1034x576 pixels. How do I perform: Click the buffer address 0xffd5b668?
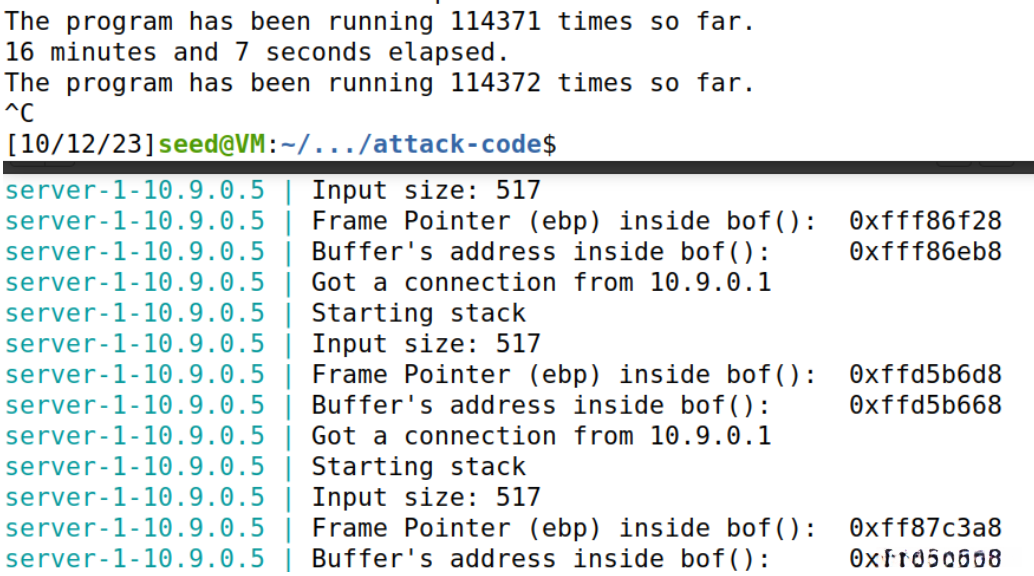point(925,406)
